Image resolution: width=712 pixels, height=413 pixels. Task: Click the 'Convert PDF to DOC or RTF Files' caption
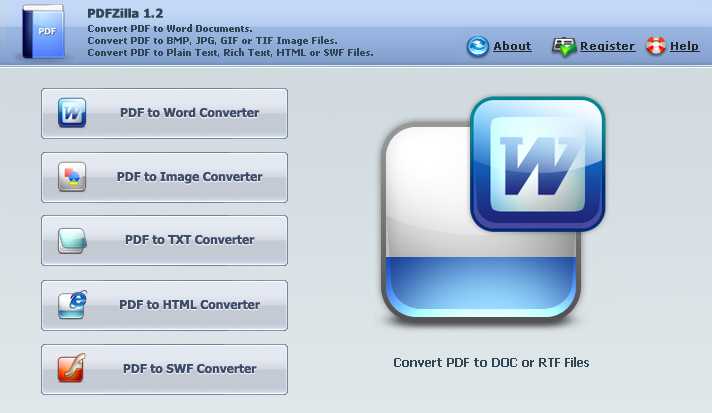tap(491, 363)
